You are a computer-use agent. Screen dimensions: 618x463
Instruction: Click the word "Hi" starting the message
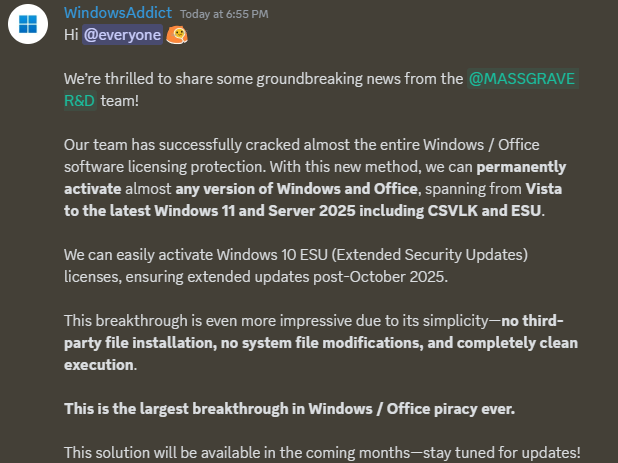tap(71, 35)
